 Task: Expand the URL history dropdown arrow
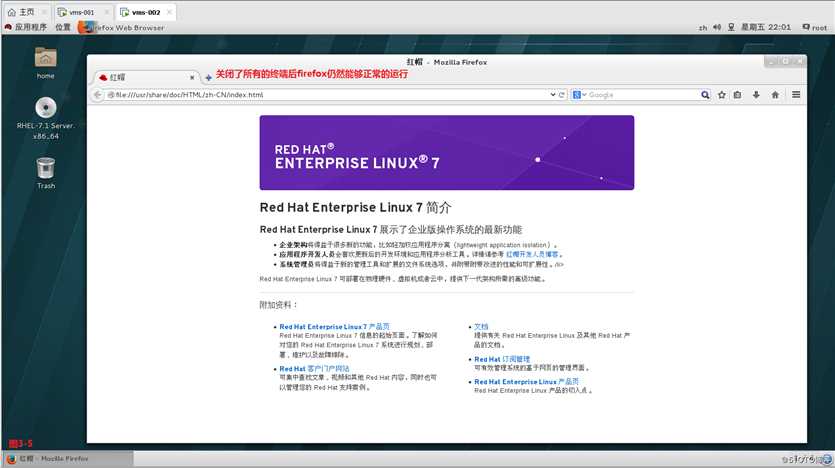tap(553, 95)
